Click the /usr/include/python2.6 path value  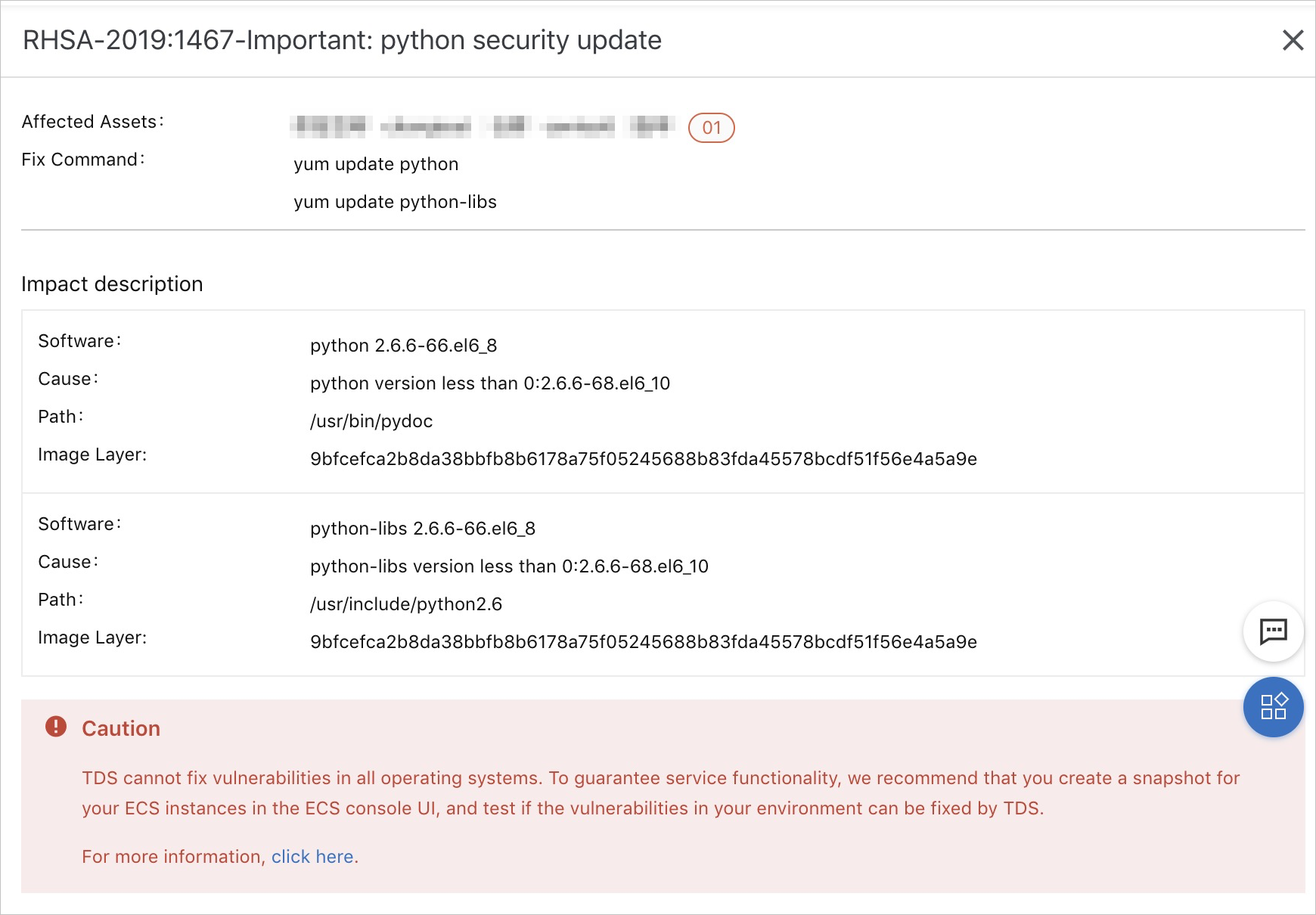point(406,604)
